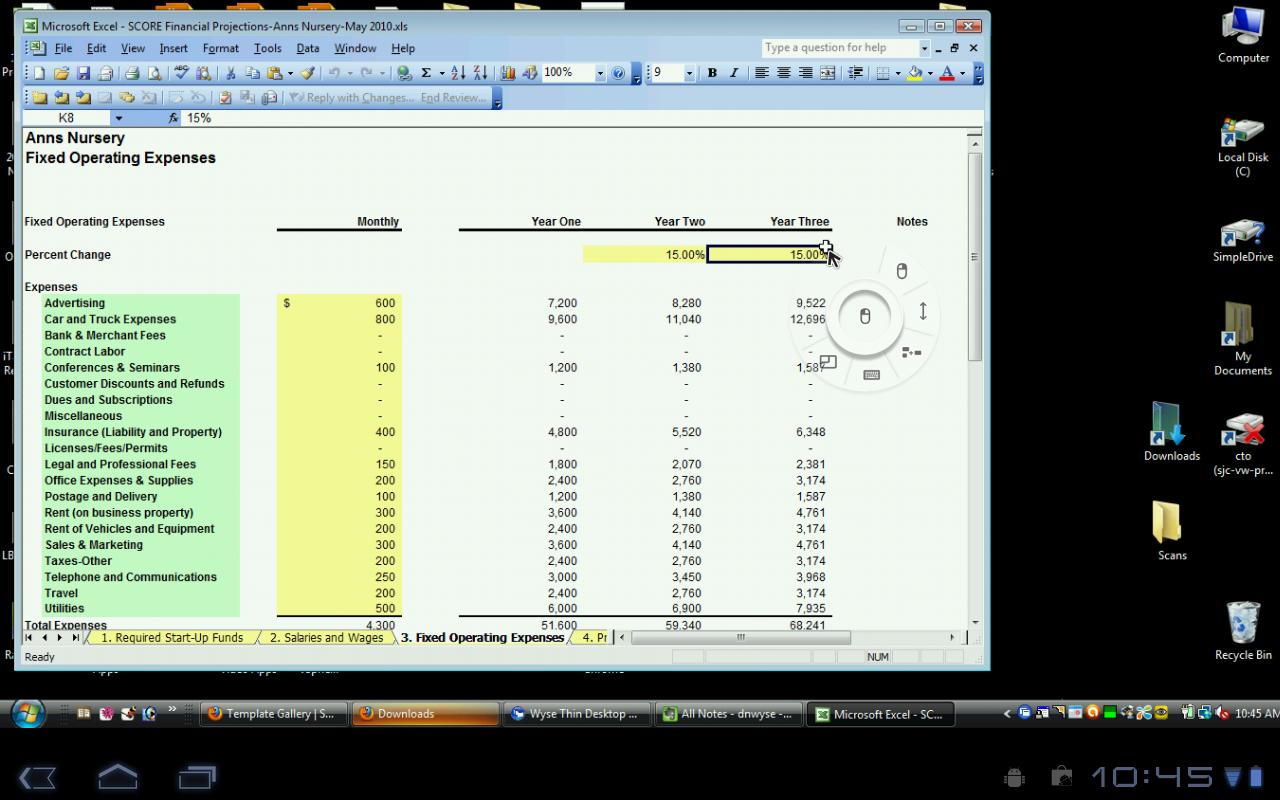Open Template Gallery taskbar button
1280x800 pixels.
click(273, 714)
